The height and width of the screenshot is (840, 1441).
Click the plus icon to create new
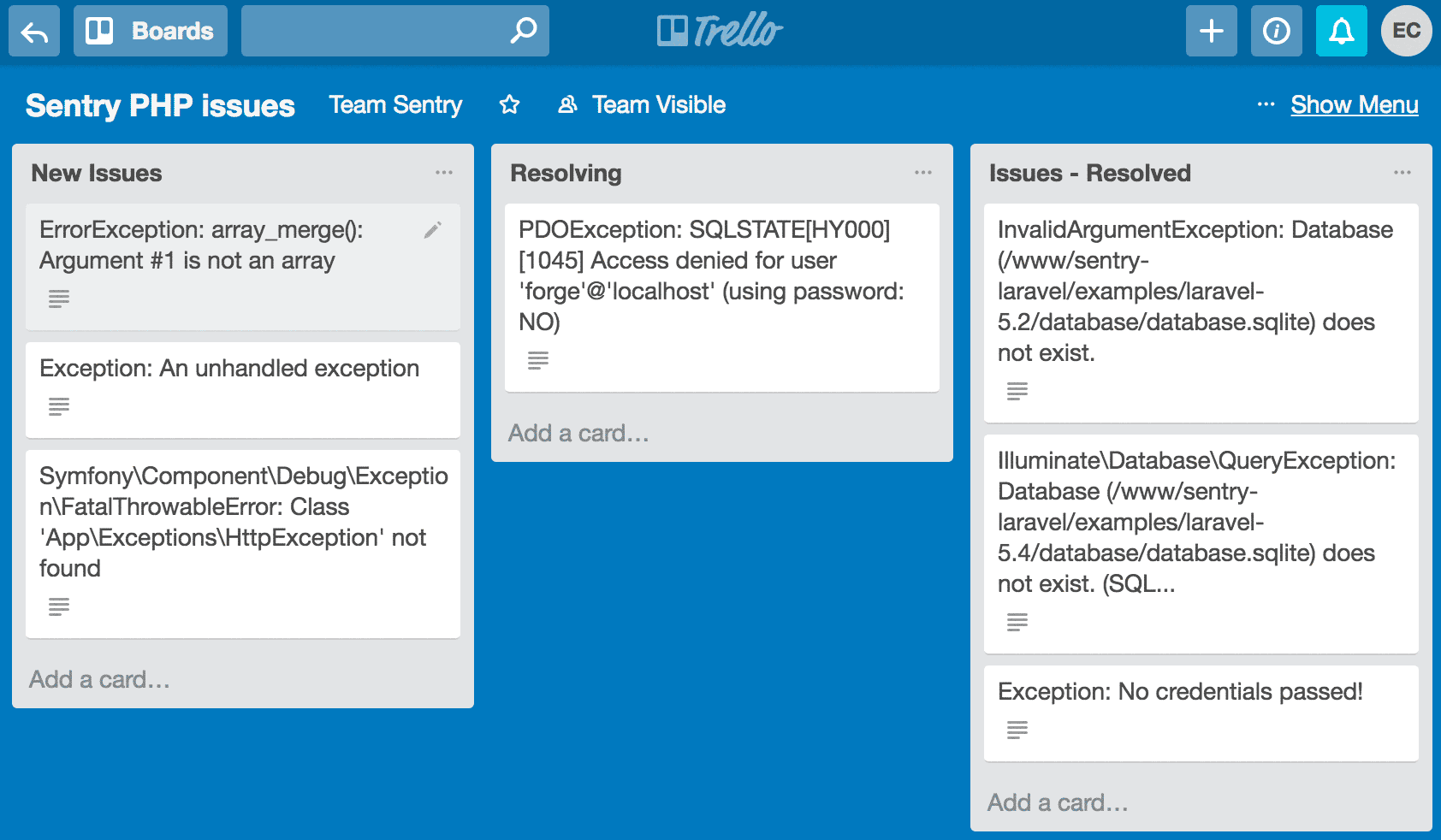tap(1211, 32)
